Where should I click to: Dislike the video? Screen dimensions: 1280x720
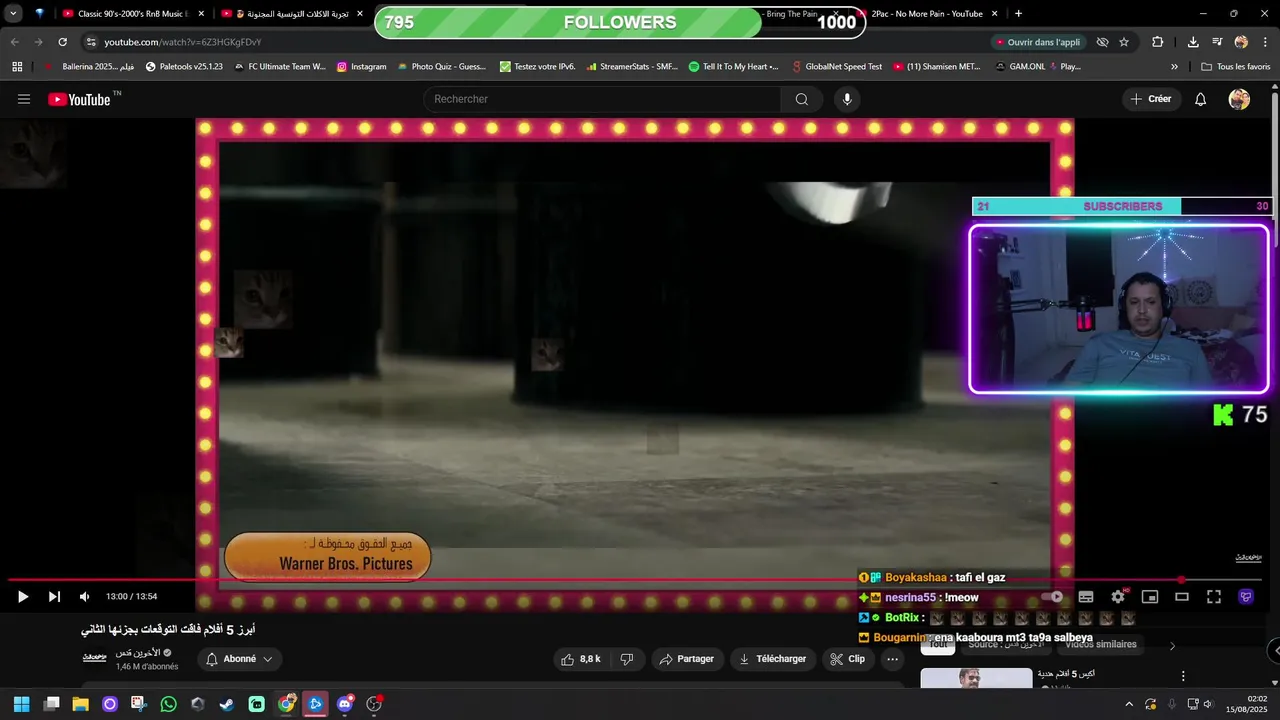coord(627,659)
